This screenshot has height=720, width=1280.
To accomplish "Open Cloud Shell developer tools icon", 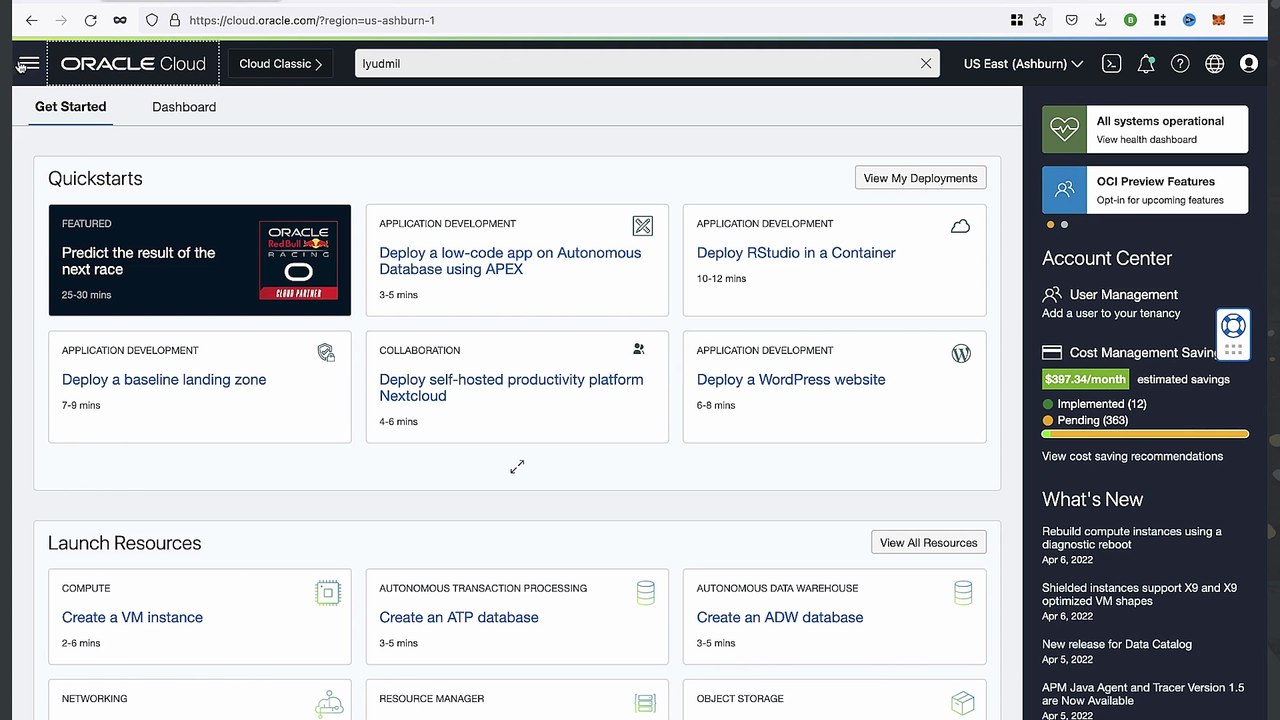I will point(1111,64).
